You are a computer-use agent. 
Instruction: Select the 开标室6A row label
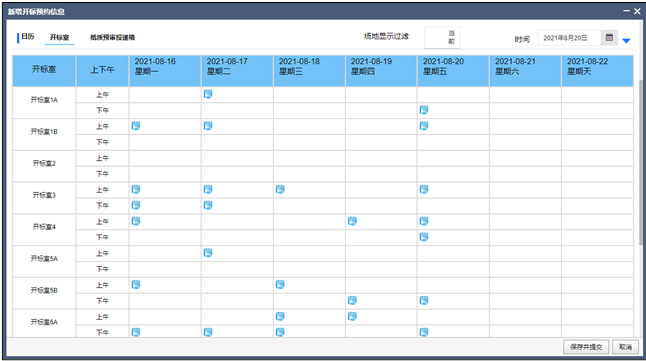[44, 322]
